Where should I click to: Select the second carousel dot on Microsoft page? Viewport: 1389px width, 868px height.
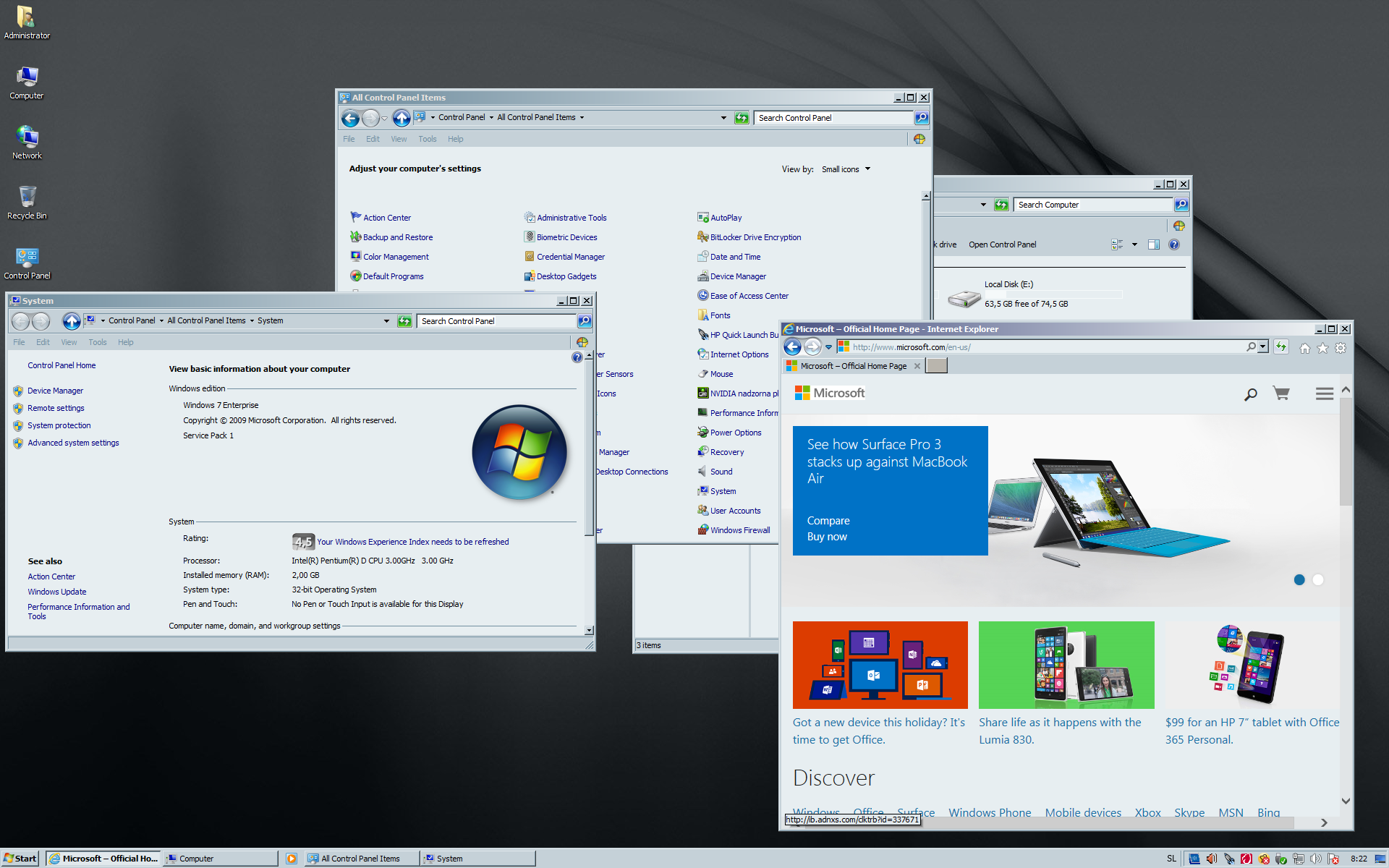pos(1318,579)
